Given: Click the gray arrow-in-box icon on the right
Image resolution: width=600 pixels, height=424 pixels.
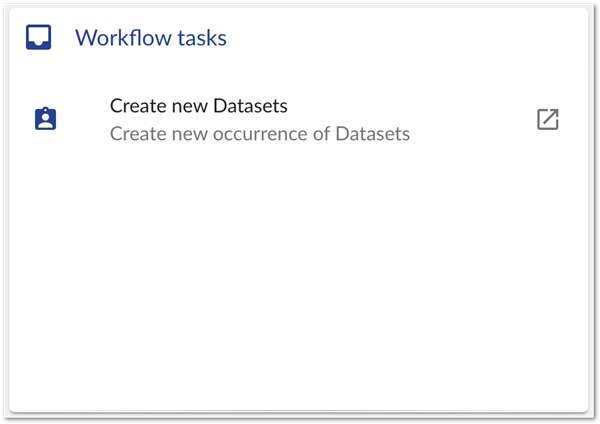Looking at the screenshot, I should (x=547, y=119).
